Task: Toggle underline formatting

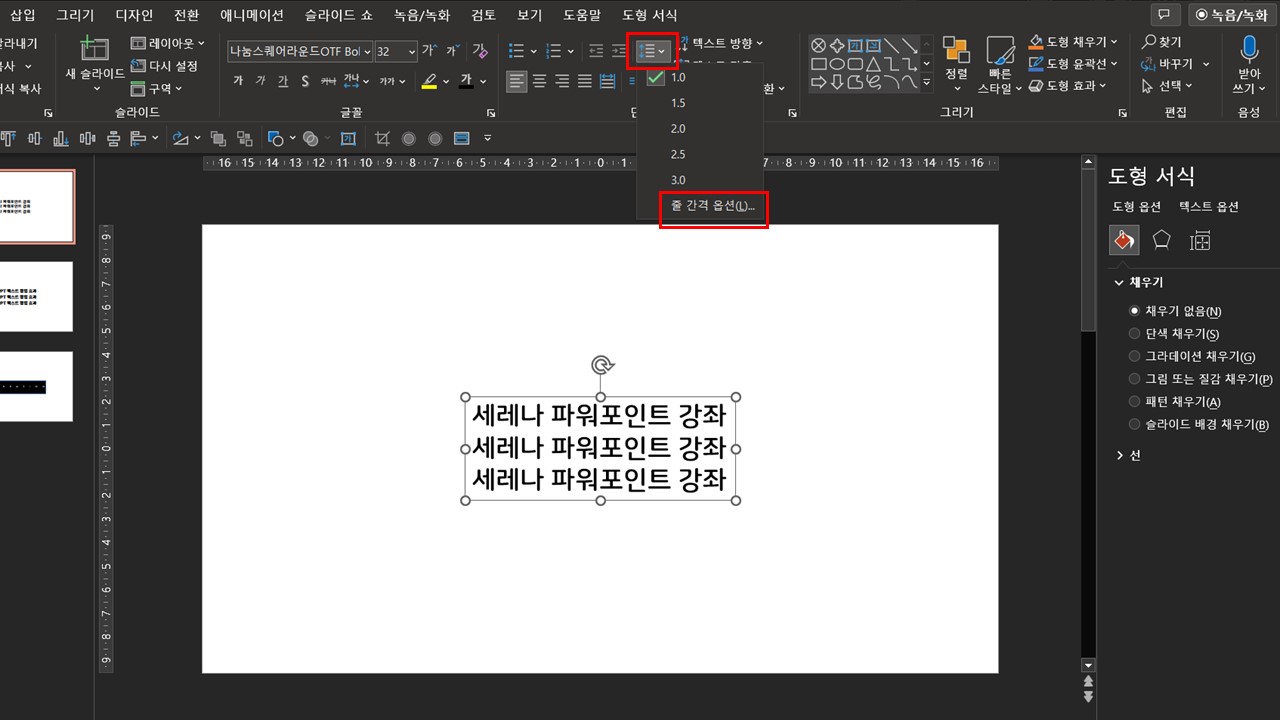Action: (283, 81)
